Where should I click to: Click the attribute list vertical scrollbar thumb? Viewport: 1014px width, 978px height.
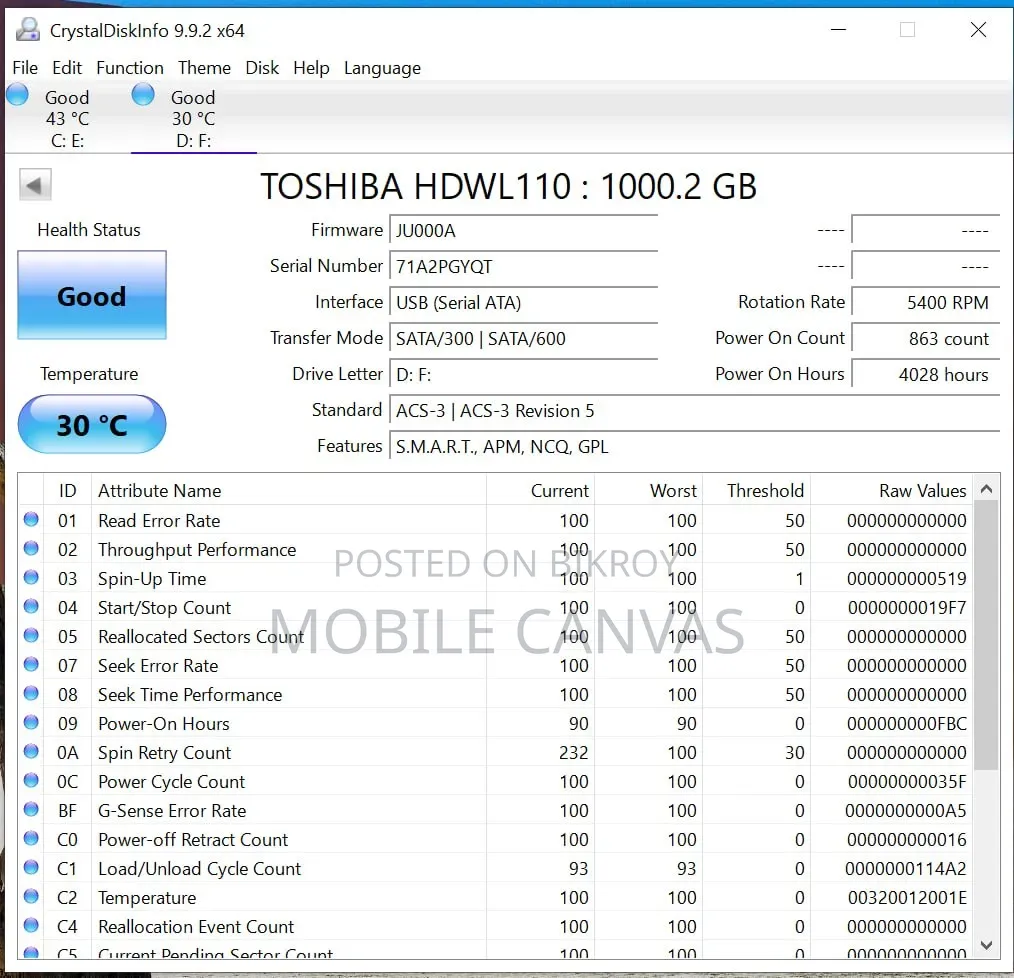986,635
